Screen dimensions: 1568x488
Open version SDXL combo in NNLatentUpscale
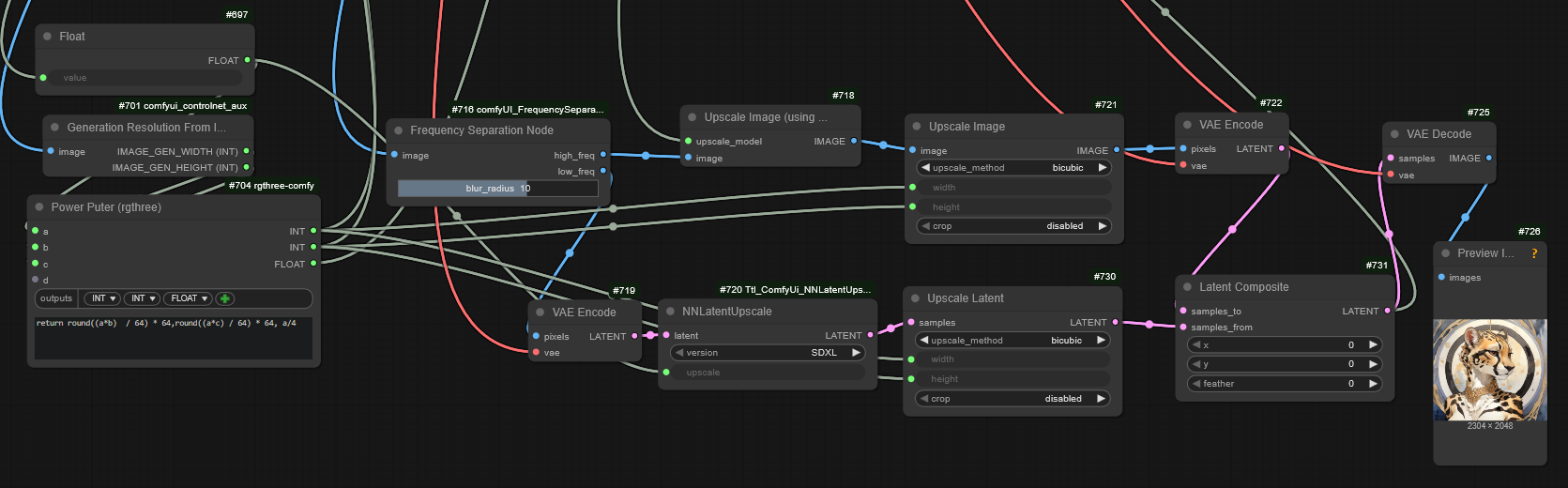click(768, 353)
